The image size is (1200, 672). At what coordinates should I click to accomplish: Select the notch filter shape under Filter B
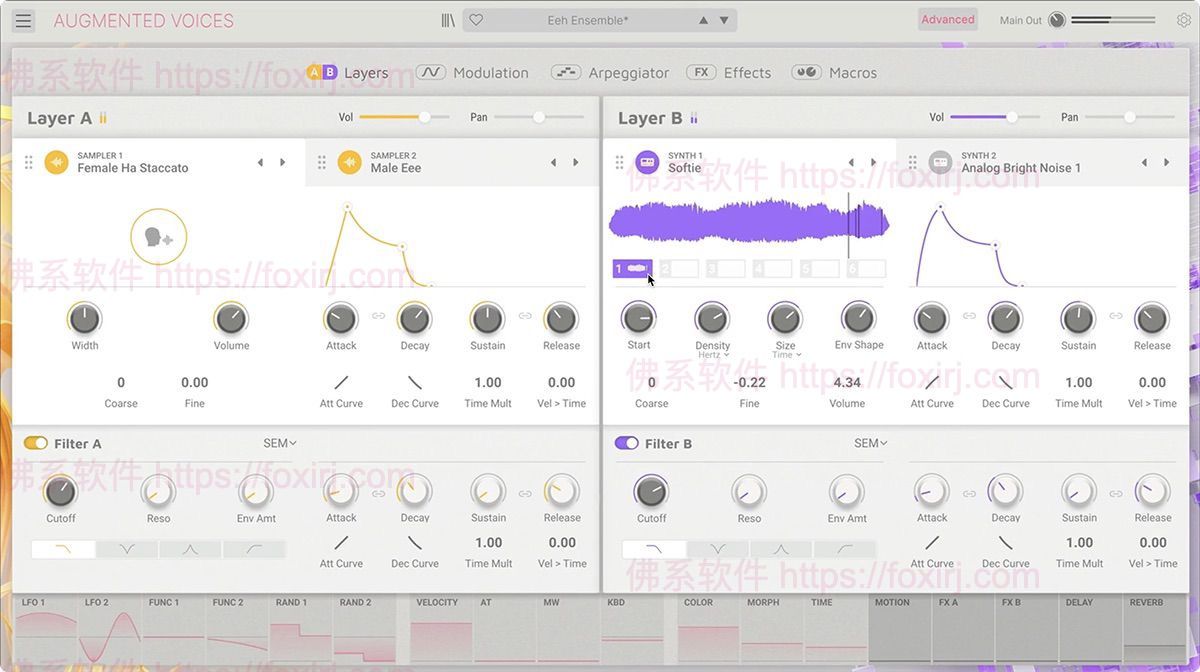(x=716, y=549)
